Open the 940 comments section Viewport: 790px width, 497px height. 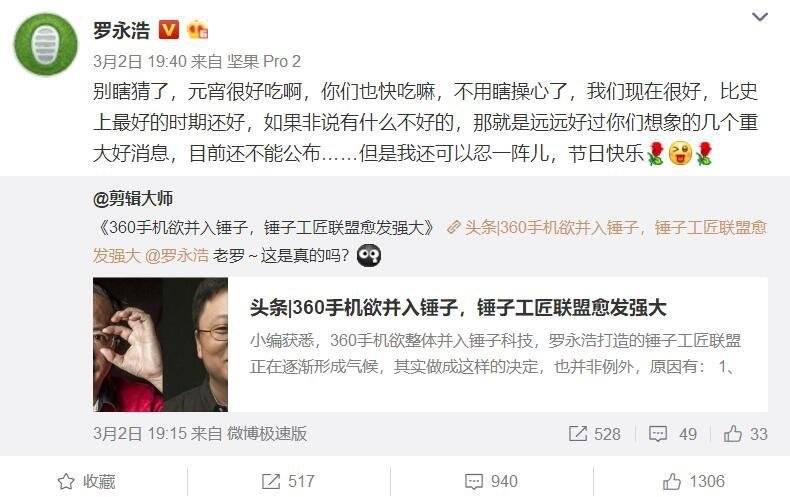pyautogui.click(x=491, y=481)
